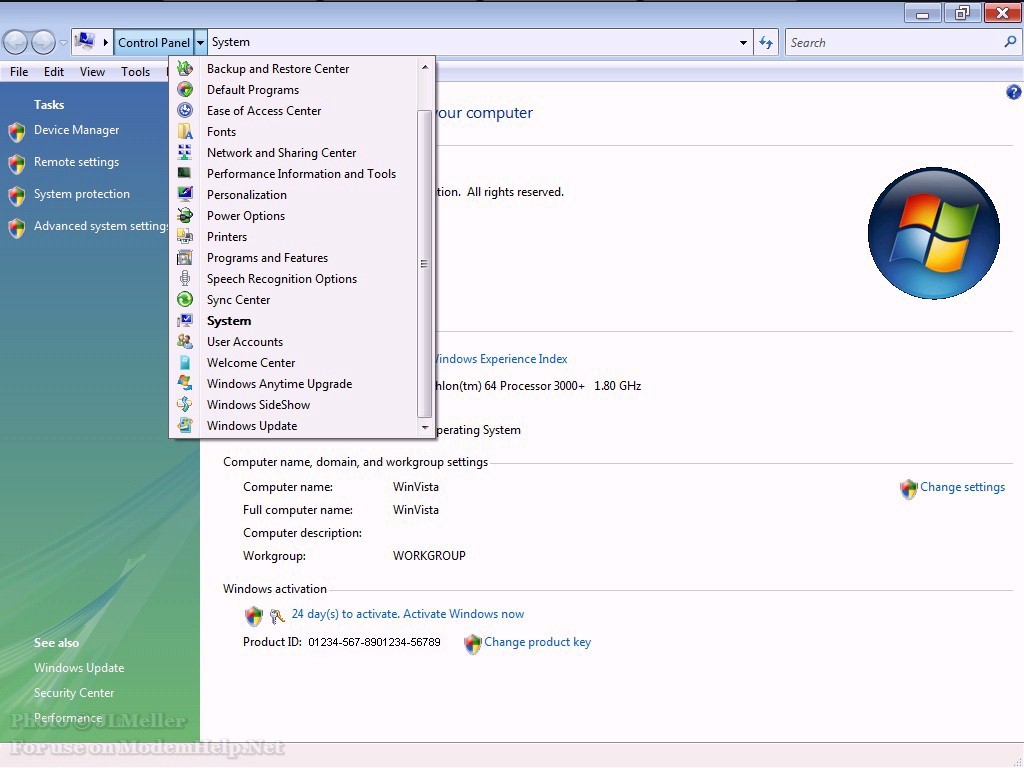Image resolution: width=1024 pixels, height=768 pixels.
Task: Click the shield icon beside Device Manager
Action: [x=17, y=131]
